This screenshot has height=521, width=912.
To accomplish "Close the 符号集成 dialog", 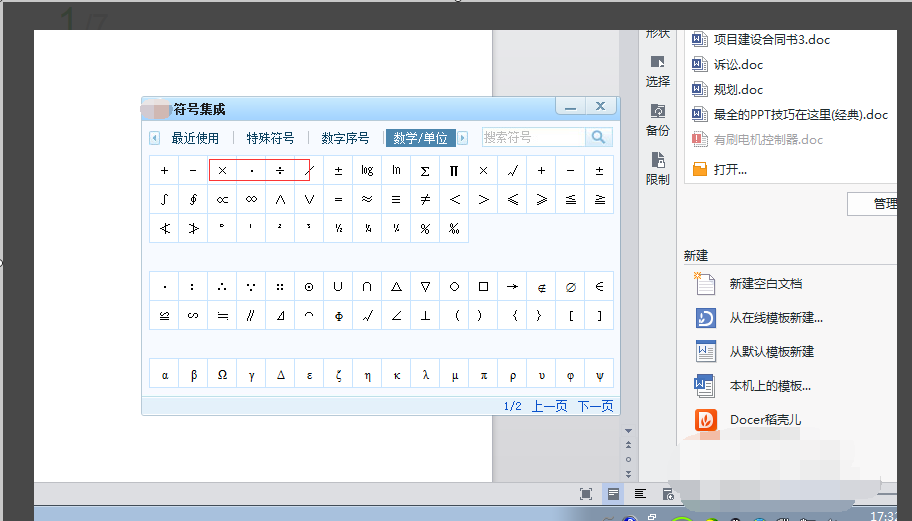I will coord(600,106).
